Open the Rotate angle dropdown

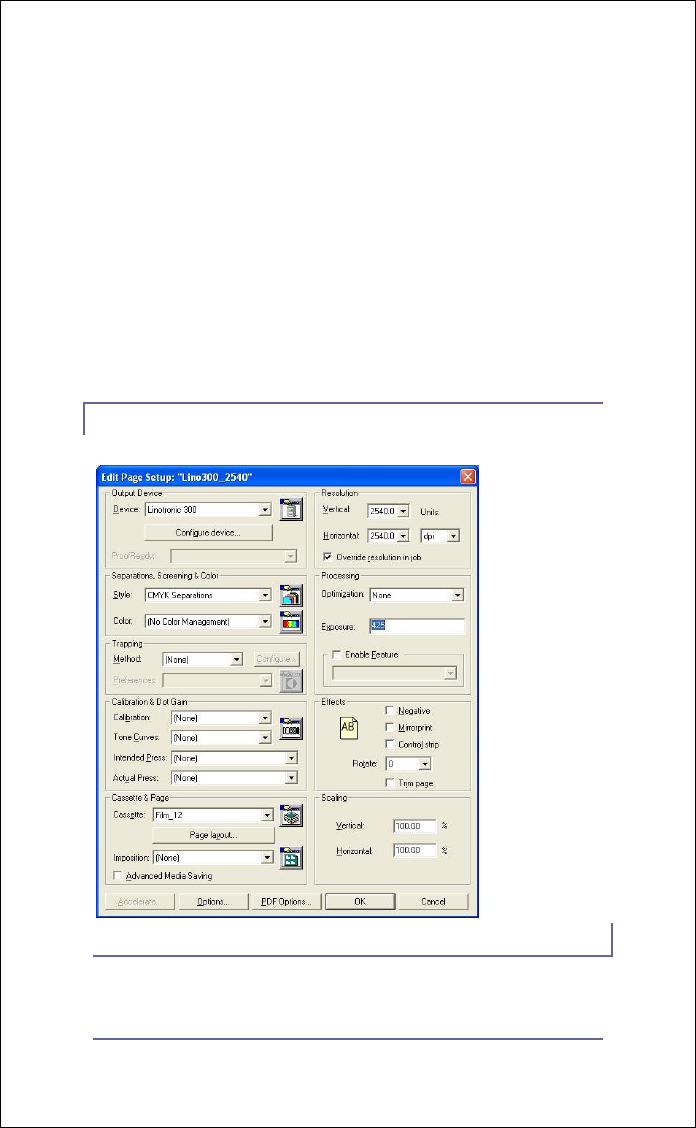408,764
